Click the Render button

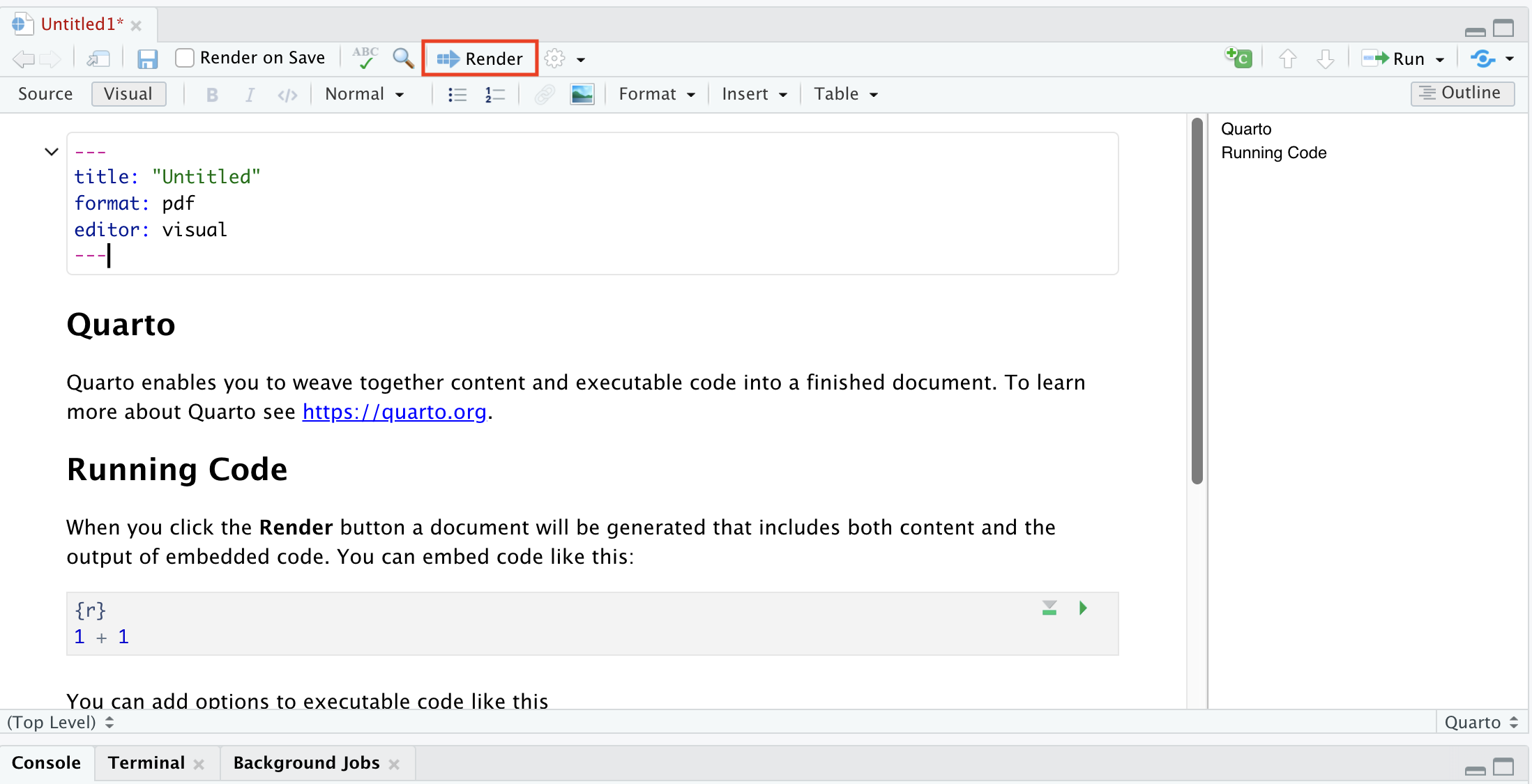[x=480, y=59]
